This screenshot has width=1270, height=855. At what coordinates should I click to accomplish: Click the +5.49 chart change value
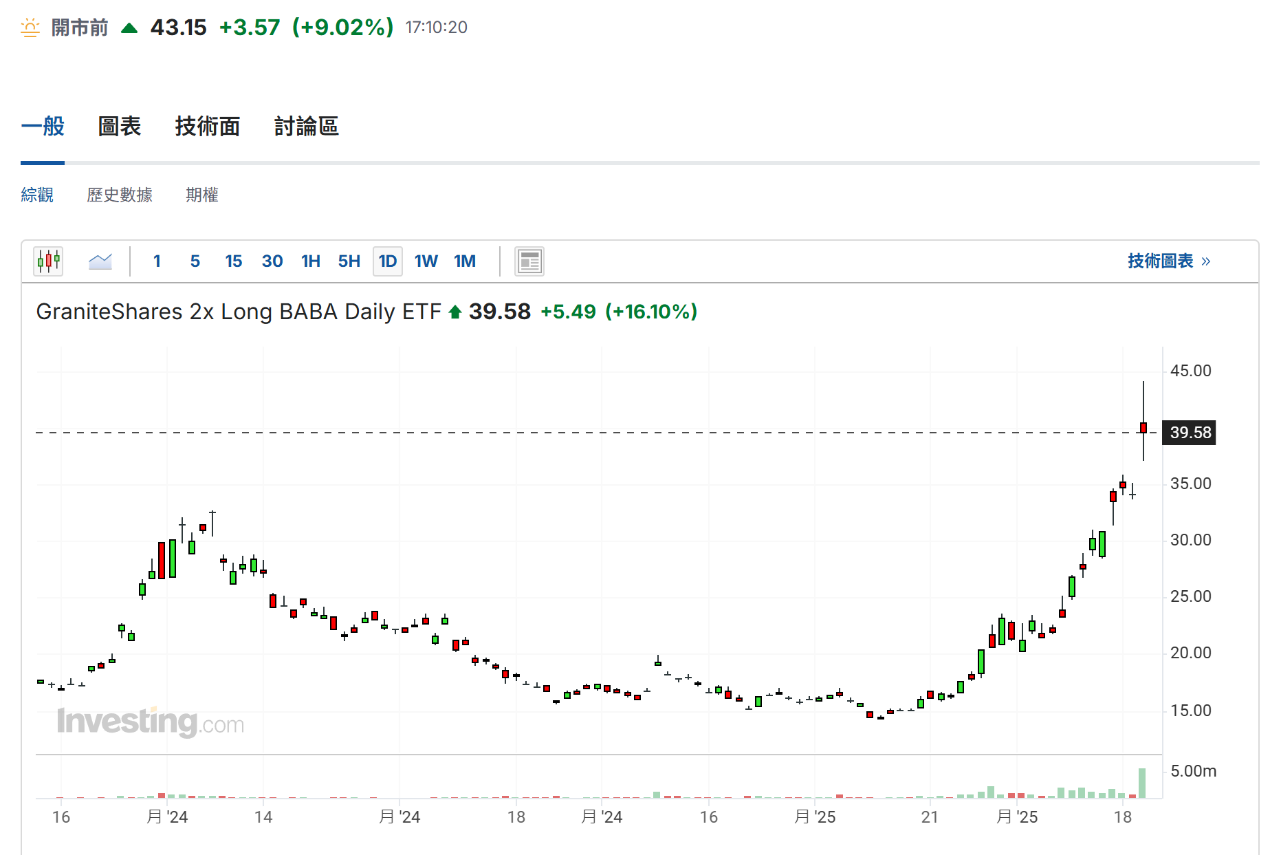coord(568,312)
